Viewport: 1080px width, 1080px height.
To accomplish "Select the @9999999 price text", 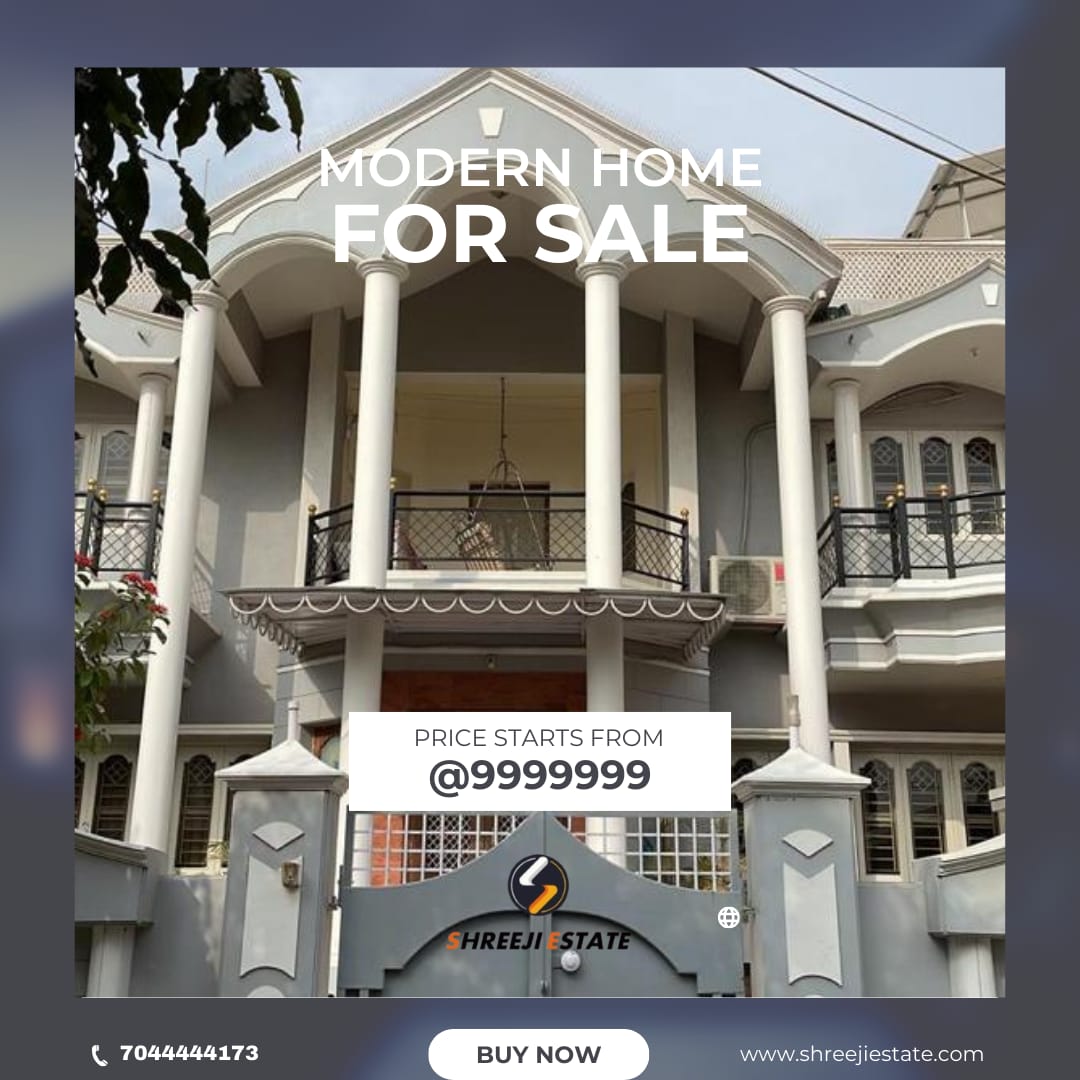I will pyautogui.click(x=539, y=776).
